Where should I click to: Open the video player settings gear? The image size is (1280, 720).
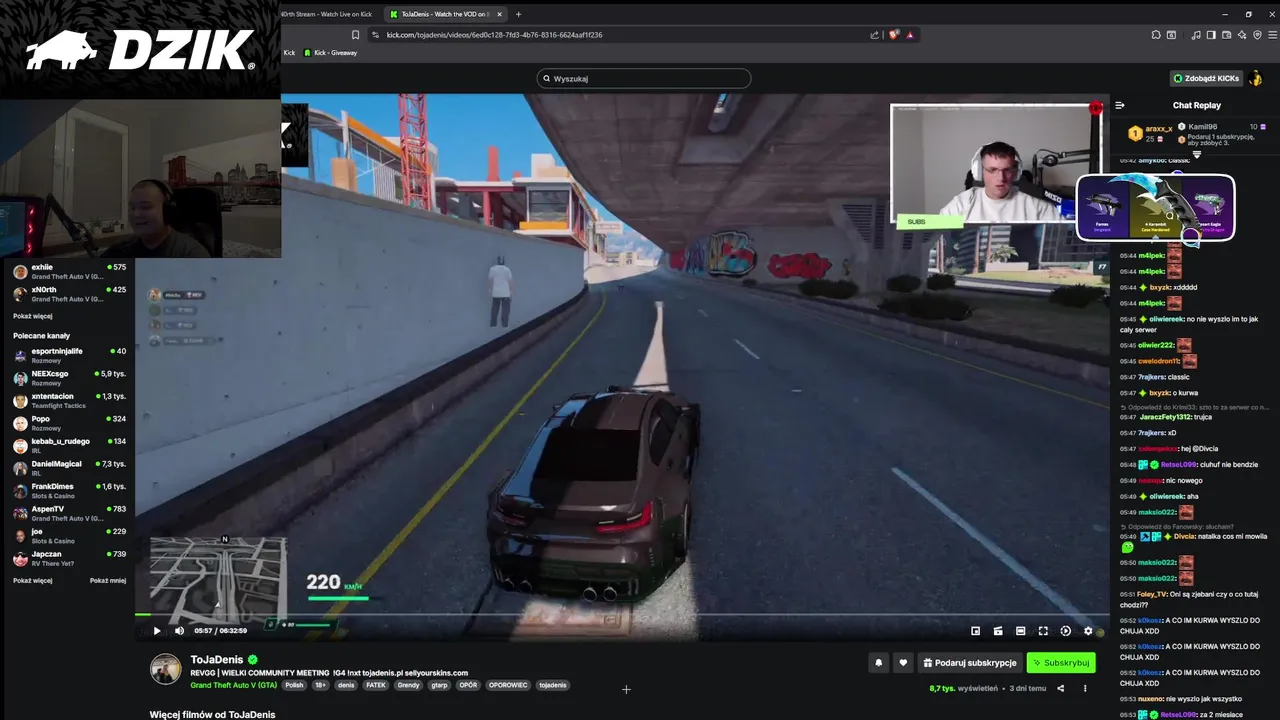pos(1088,631)
